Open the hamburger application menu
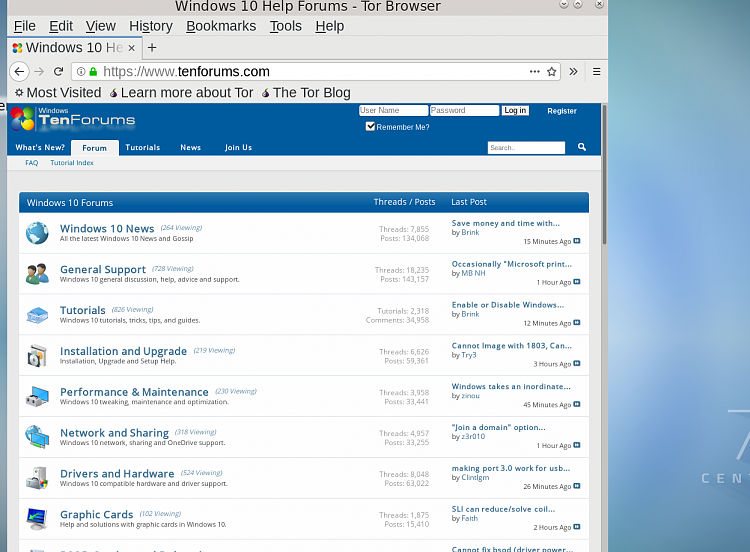Viewport: 750px width, 552px height. pos(596,72)
